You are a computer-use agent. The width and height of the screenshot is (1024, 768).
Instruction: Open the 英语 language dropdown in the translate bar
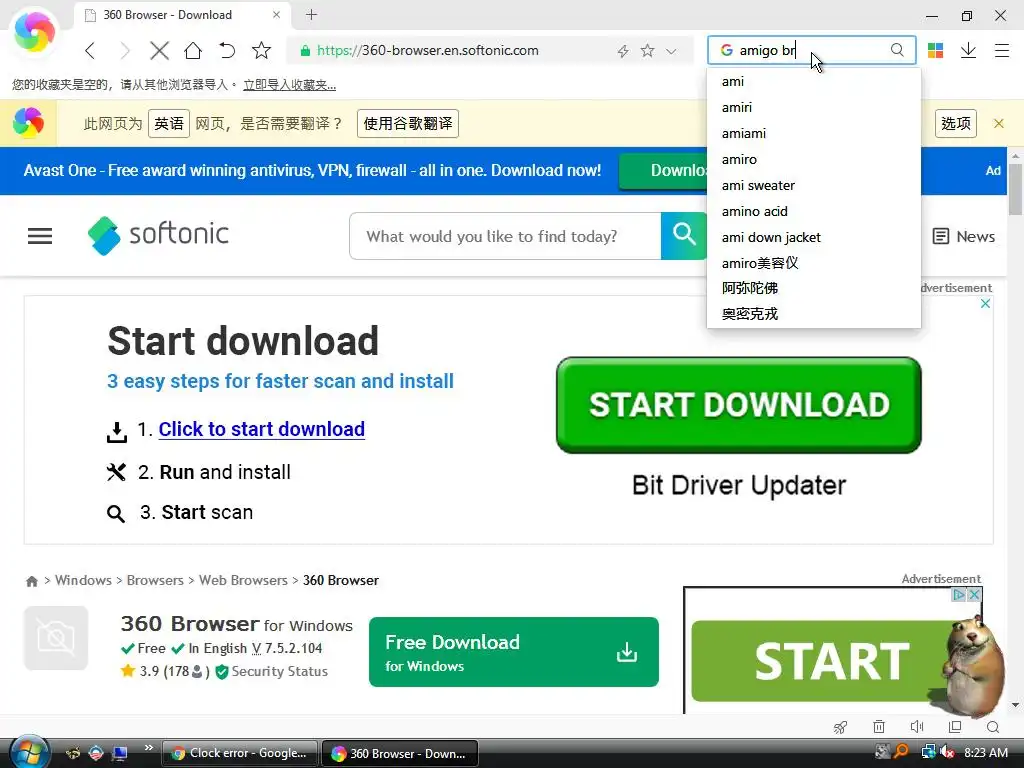(169, 123)
